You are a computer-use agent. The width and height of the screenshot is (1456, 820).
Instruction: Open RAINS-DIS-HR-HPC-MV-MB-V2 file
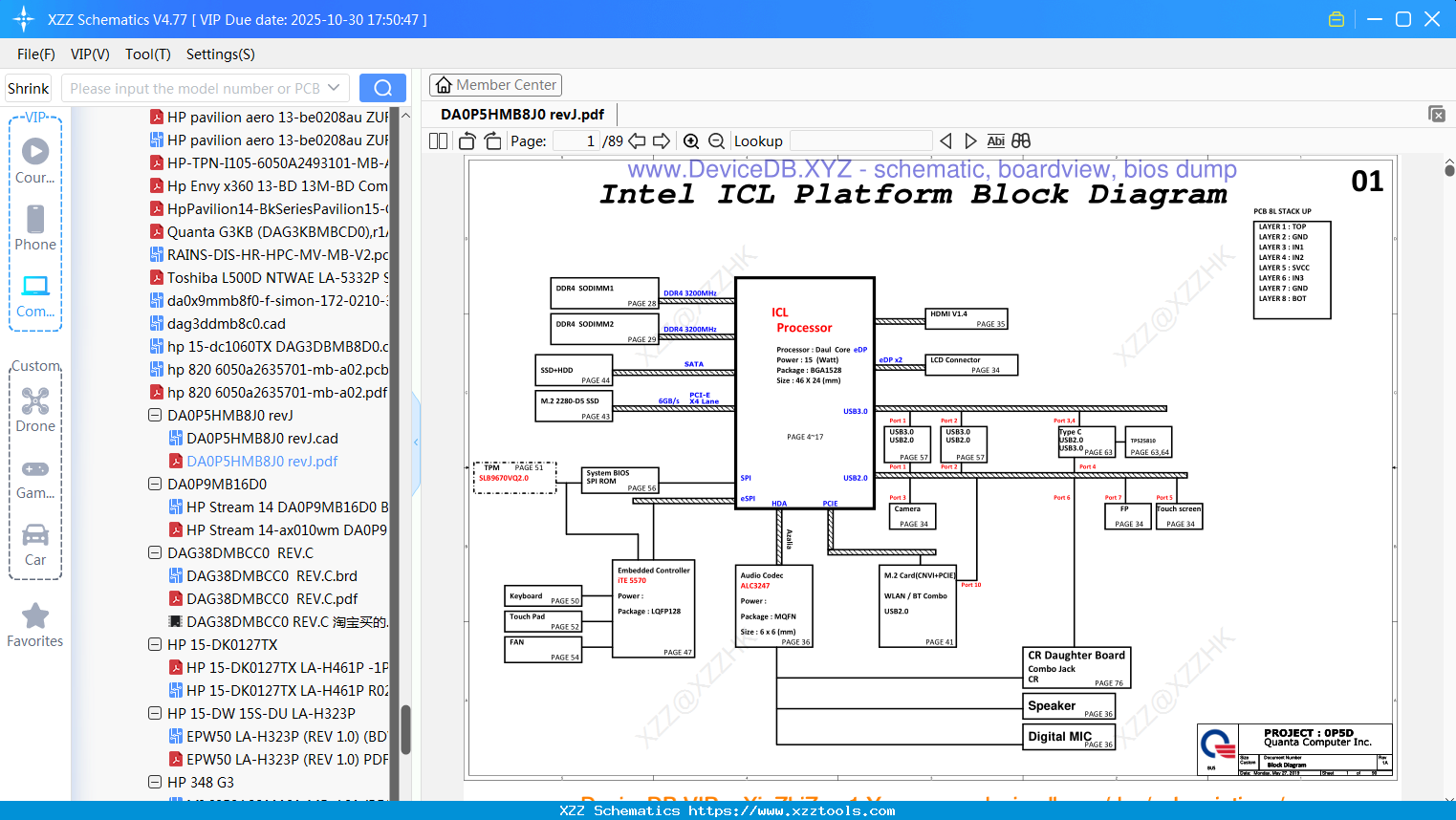click(269, 255)
